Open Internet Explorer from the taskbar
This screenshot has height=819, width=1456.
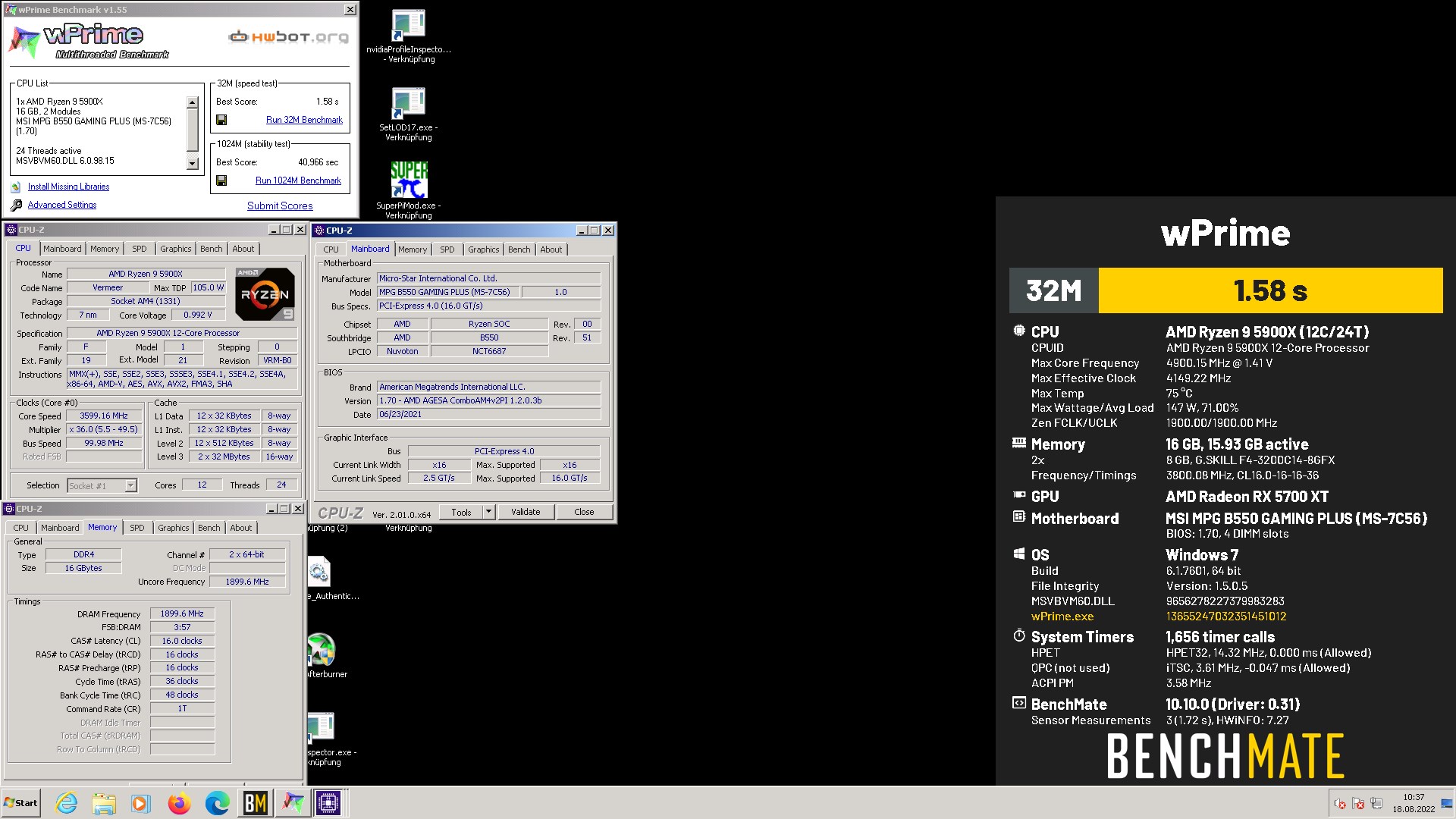(x=67, y=803)
